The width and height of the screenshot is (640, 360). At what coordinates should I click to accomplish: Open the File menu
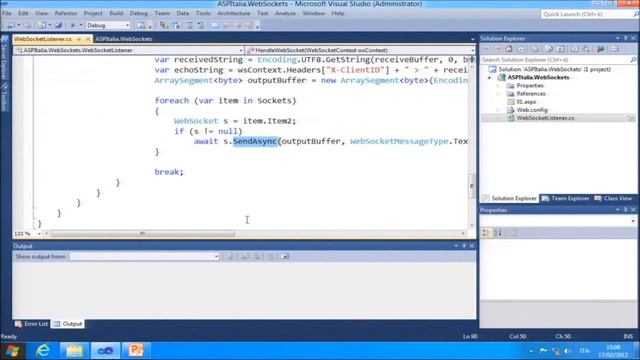pyautogui.click(x=7, y=13)
